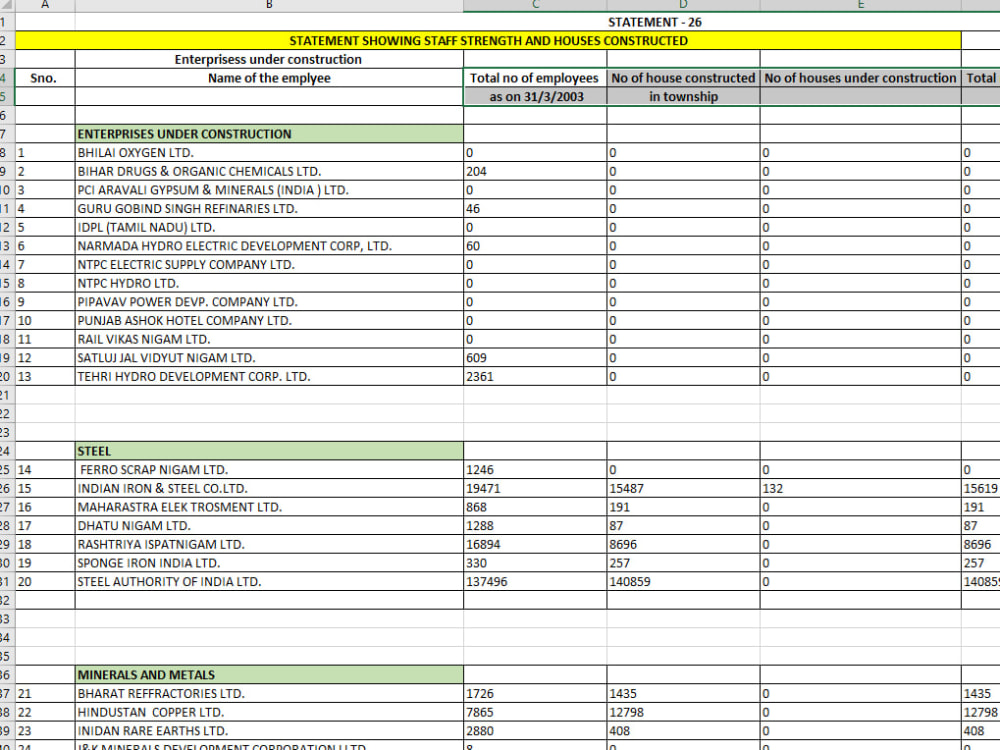Select 'PUNJAB ASHOK HOTEL COMPANY LTD.' cell

[x=269, y=320]
